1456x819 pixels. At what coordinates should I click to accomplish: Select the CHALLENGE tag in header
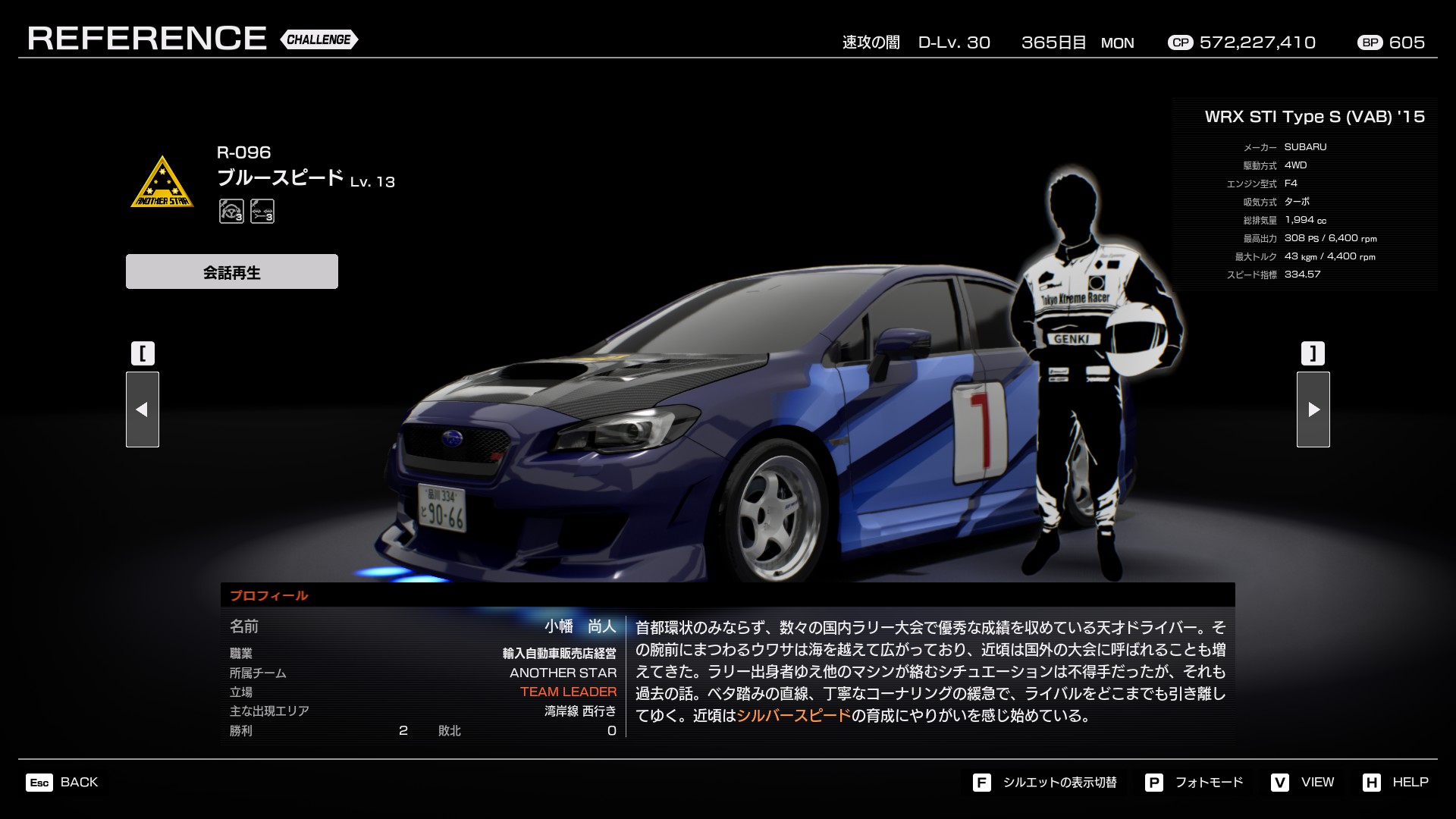coord(318,39)
